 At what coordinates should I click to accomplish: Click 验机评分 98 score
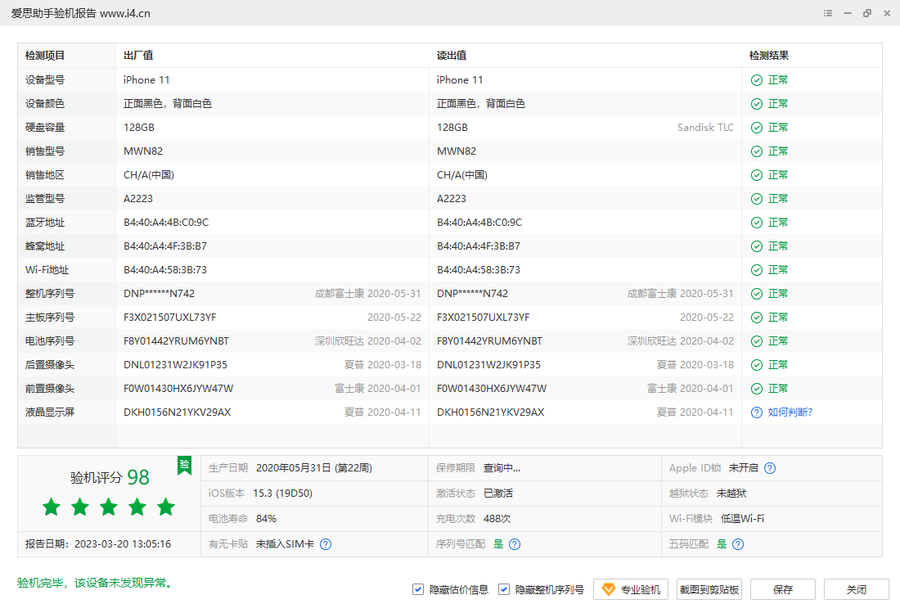point(110,477)
